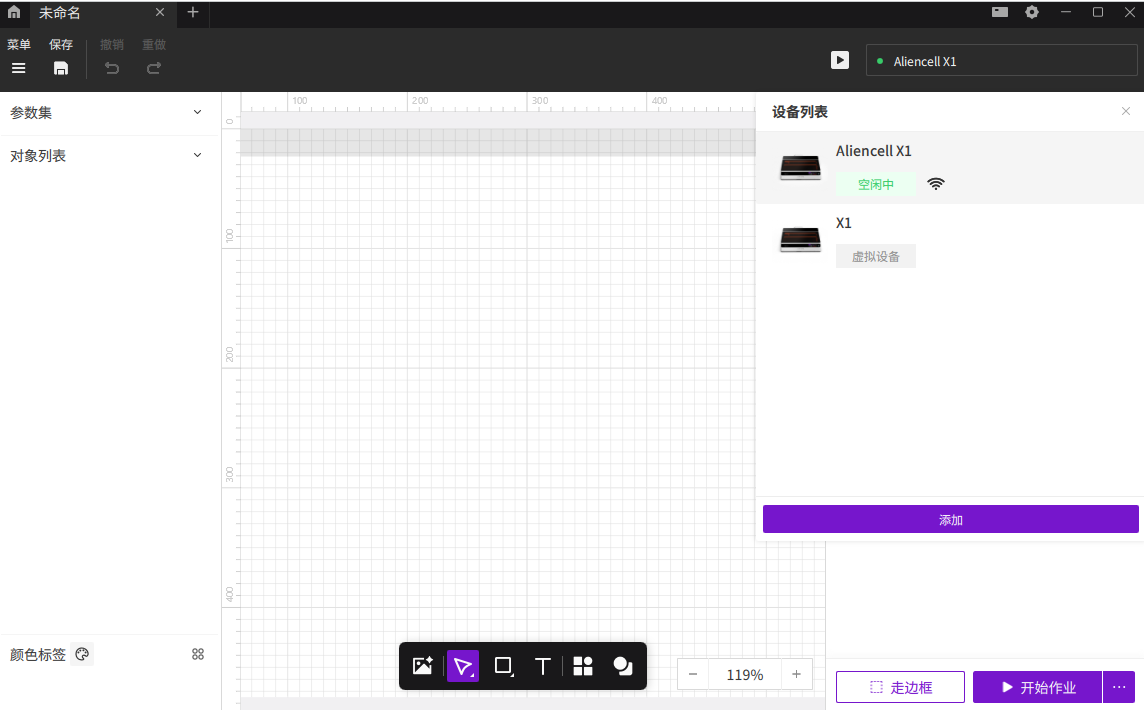The height and width of the screenshot is (710, 1144).
Task: Open the Aliencell X1 device selector
Action: pos(1001,61)
